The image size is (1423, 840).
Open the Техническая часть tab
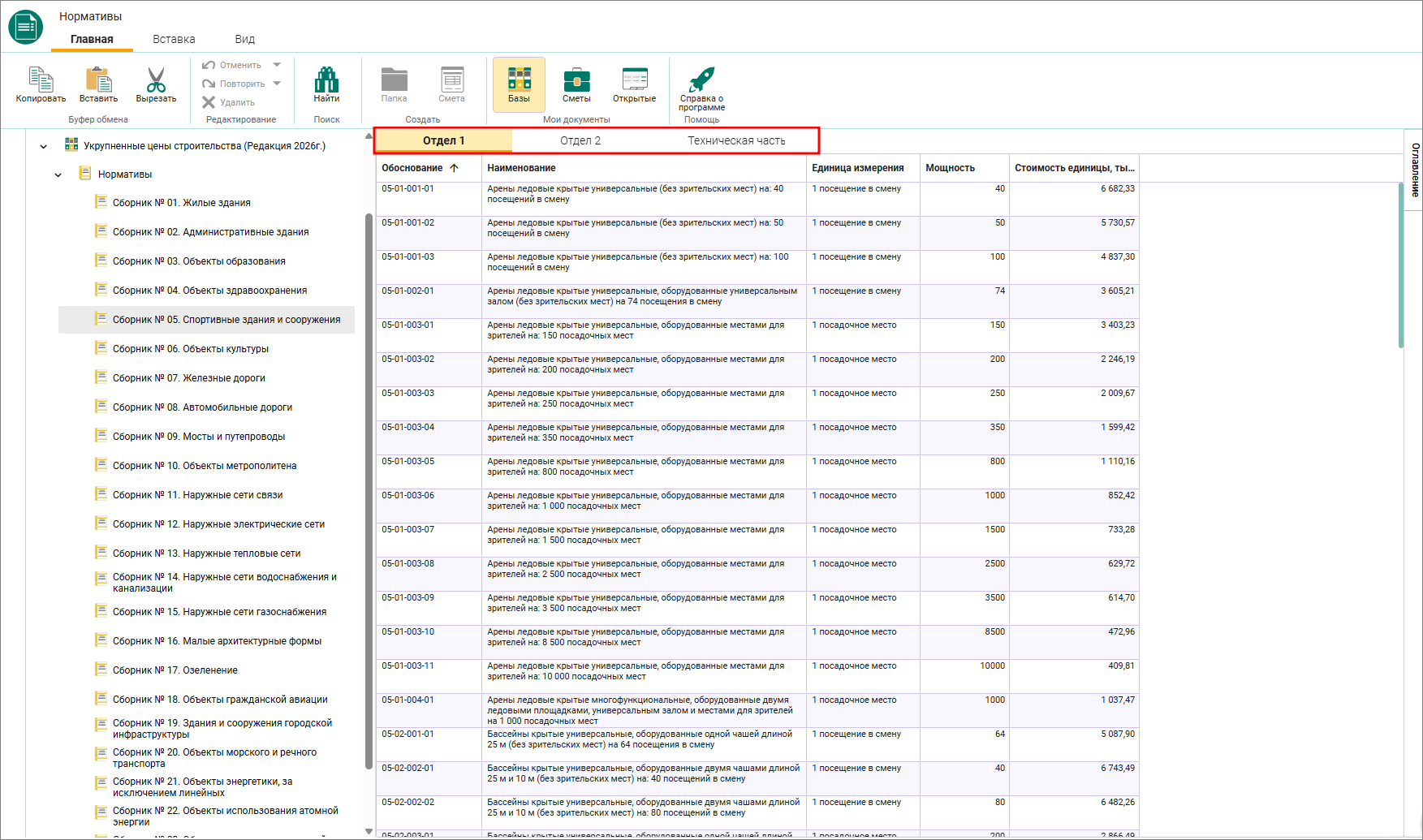coord(736,140)
